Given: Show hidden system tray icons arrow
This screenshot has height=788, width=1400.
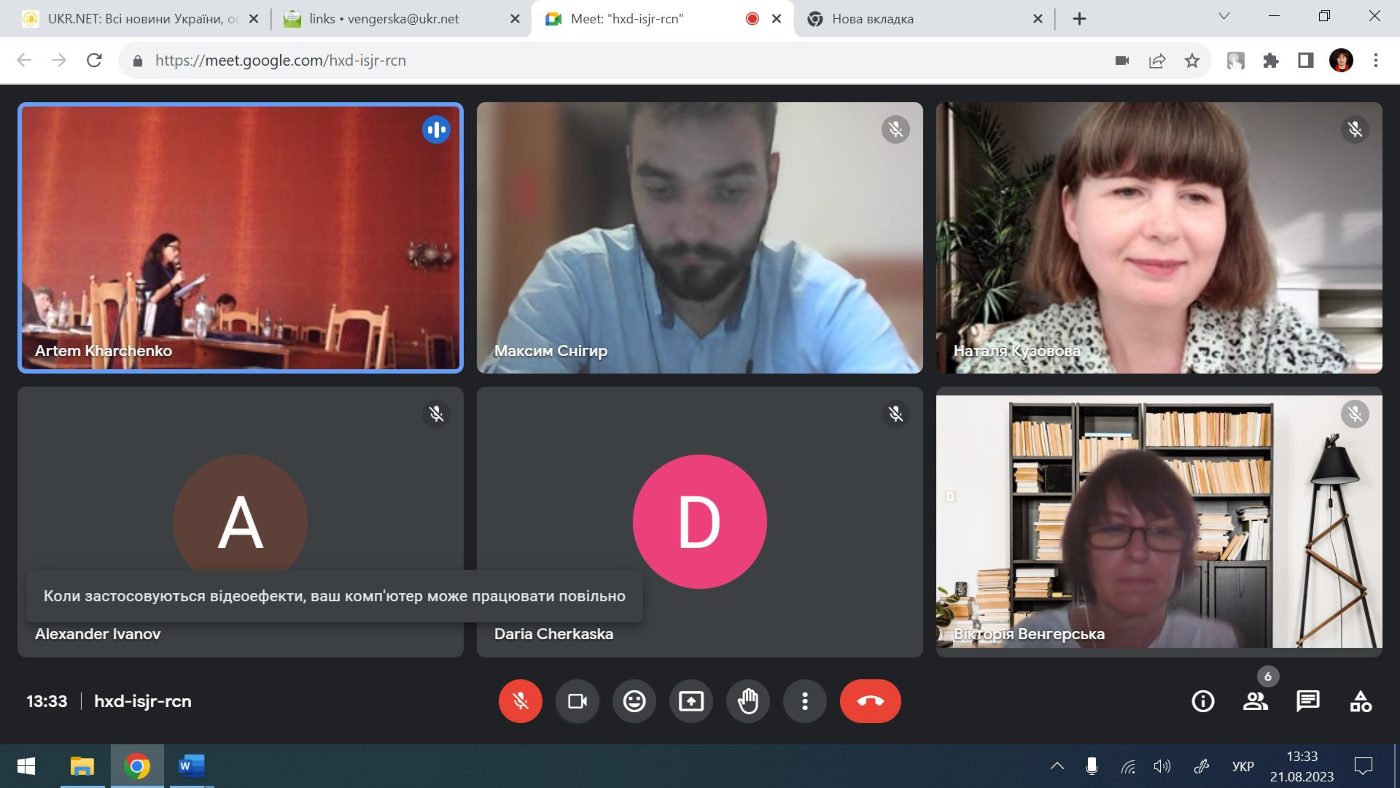Looking at the screenshot, I should tap(1057, 767).
